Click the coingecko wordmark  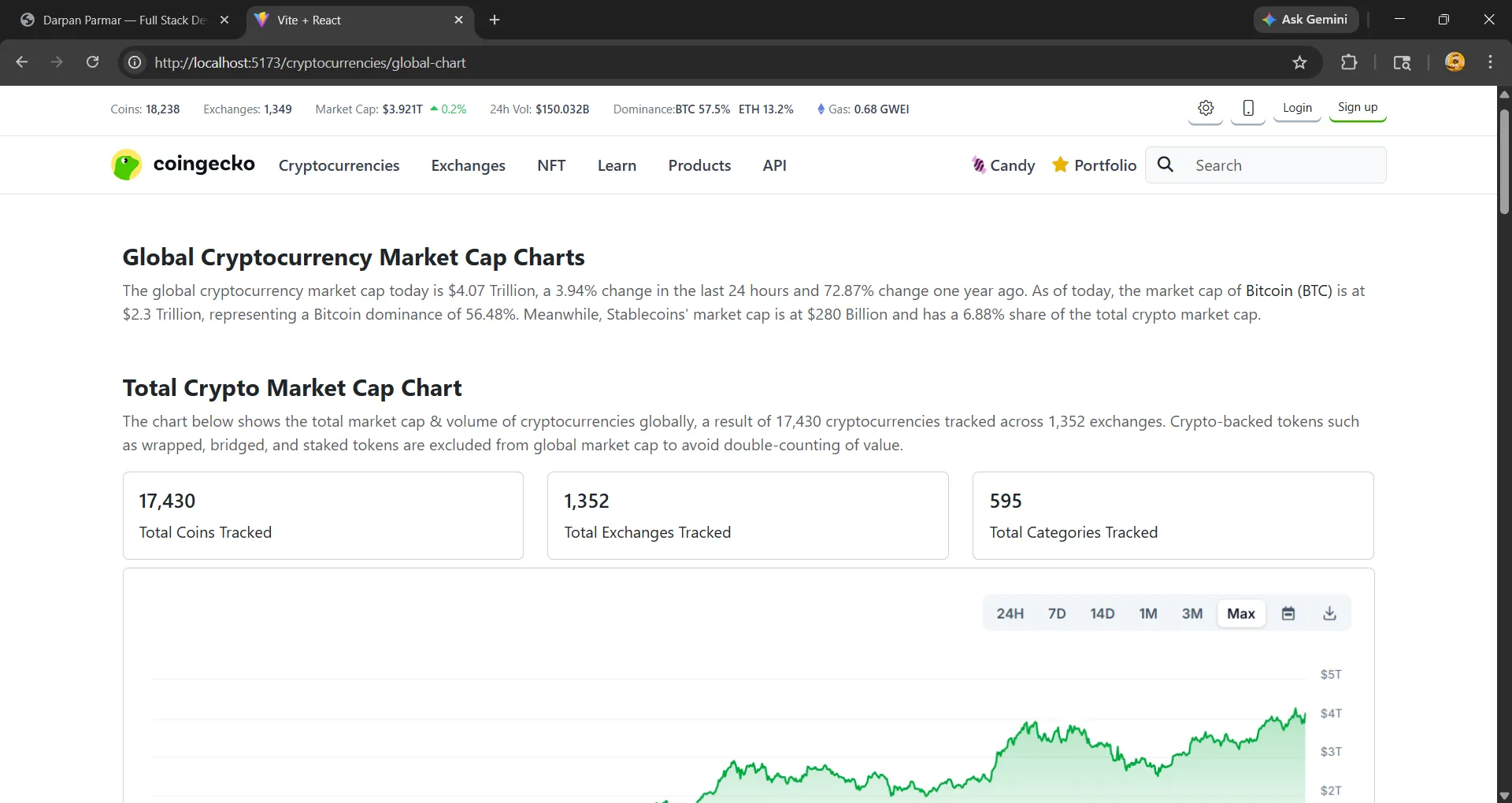click(204, 163)
